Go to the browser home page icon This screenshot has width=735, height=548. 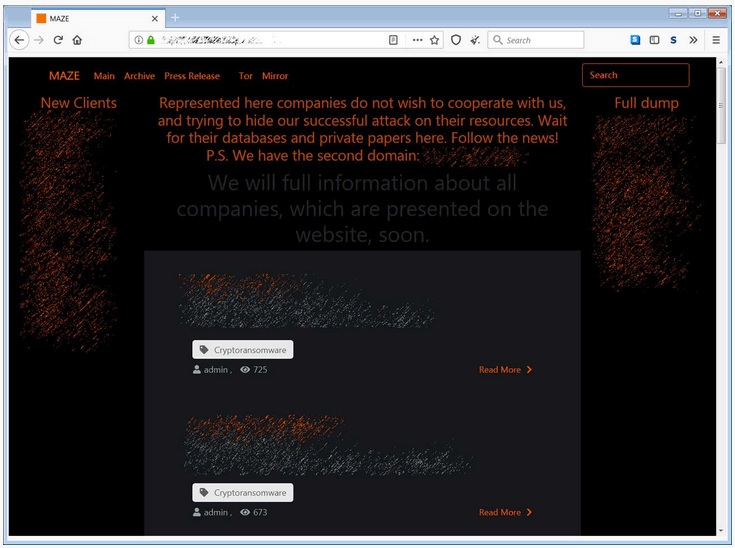pyautogui.click(x=77, y=40)
